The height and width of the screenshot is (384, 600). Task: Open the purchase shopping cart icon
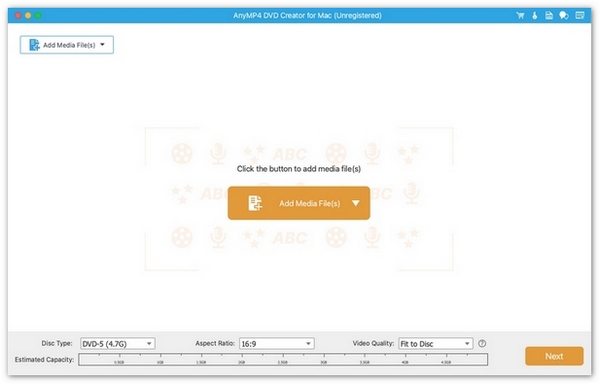coord(520,16)
